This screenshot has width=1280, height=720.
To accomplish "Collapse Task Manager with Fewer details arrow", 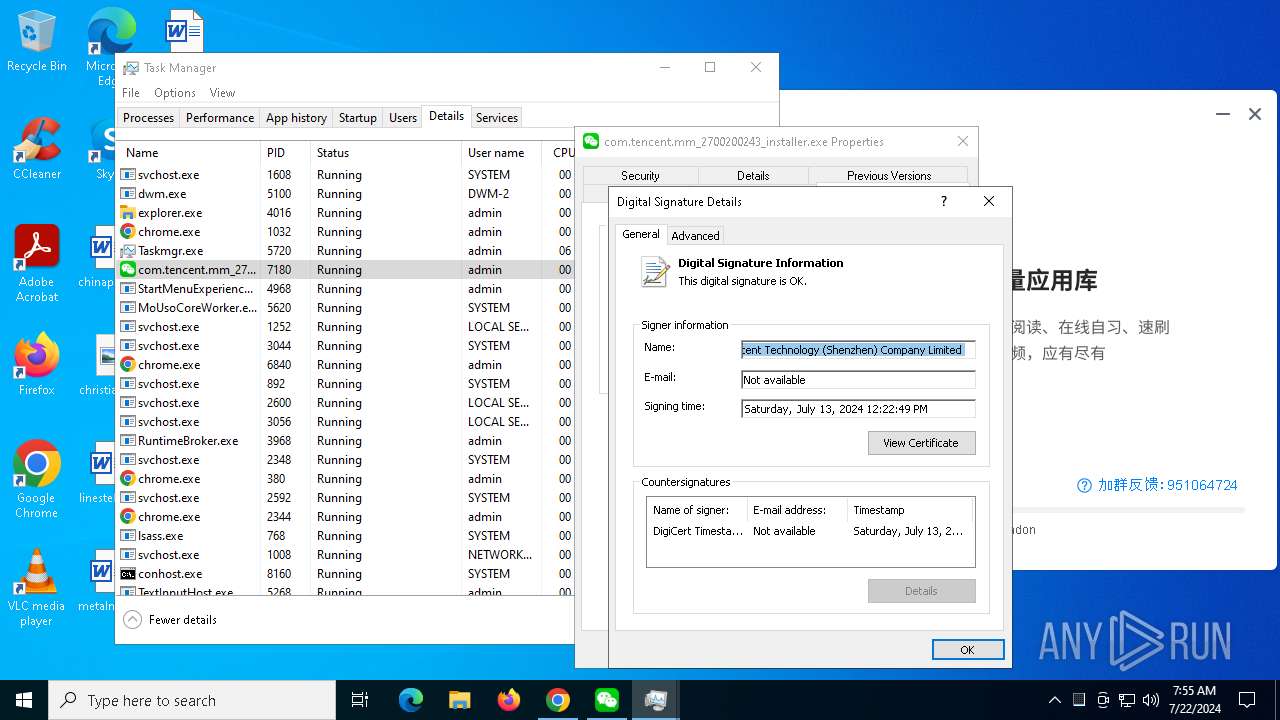I will pyautogui.click(x=132, y=620).
